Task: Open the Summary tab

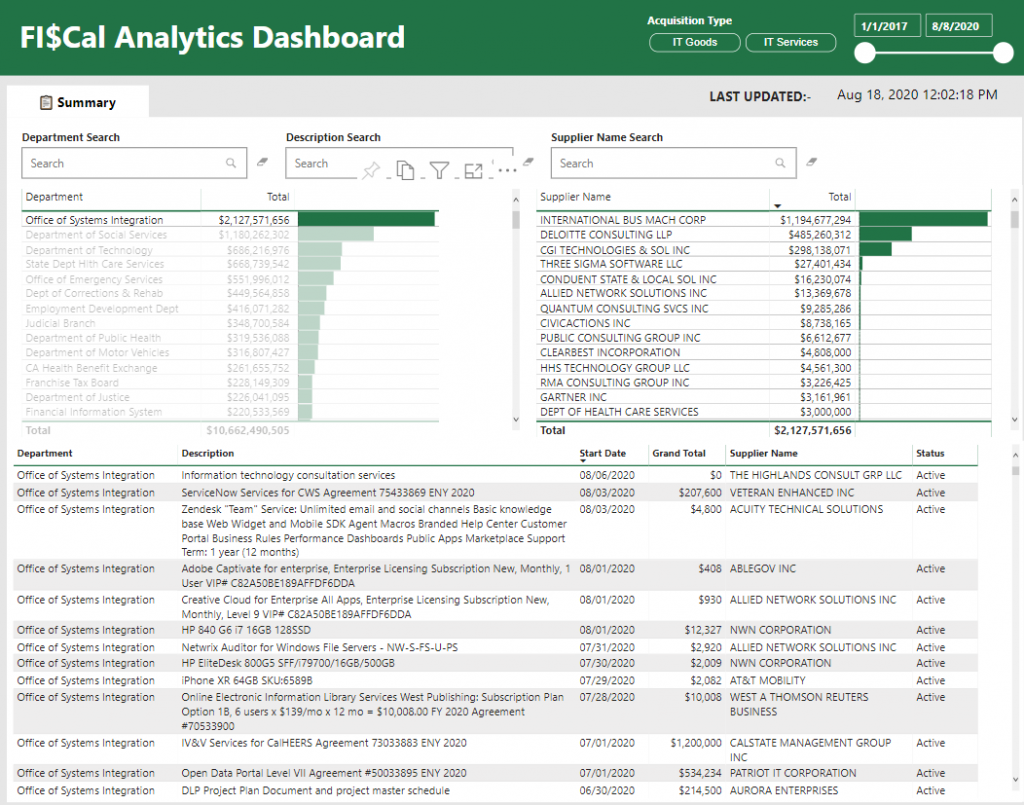Action: [78, 102]
